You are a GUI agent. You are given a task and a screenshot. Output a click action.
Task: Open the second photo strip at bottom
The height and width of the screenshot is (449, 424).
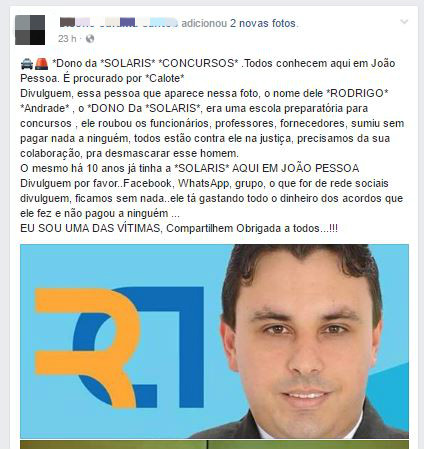(214, 445)
